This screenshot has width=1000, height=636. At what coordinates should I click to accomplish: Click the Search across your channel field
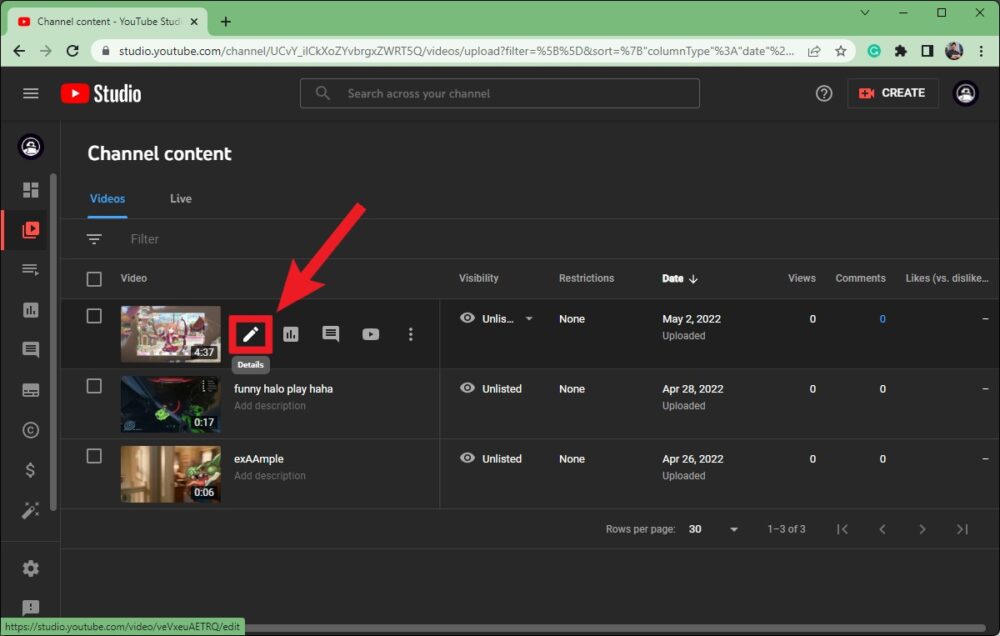(500, 93)
